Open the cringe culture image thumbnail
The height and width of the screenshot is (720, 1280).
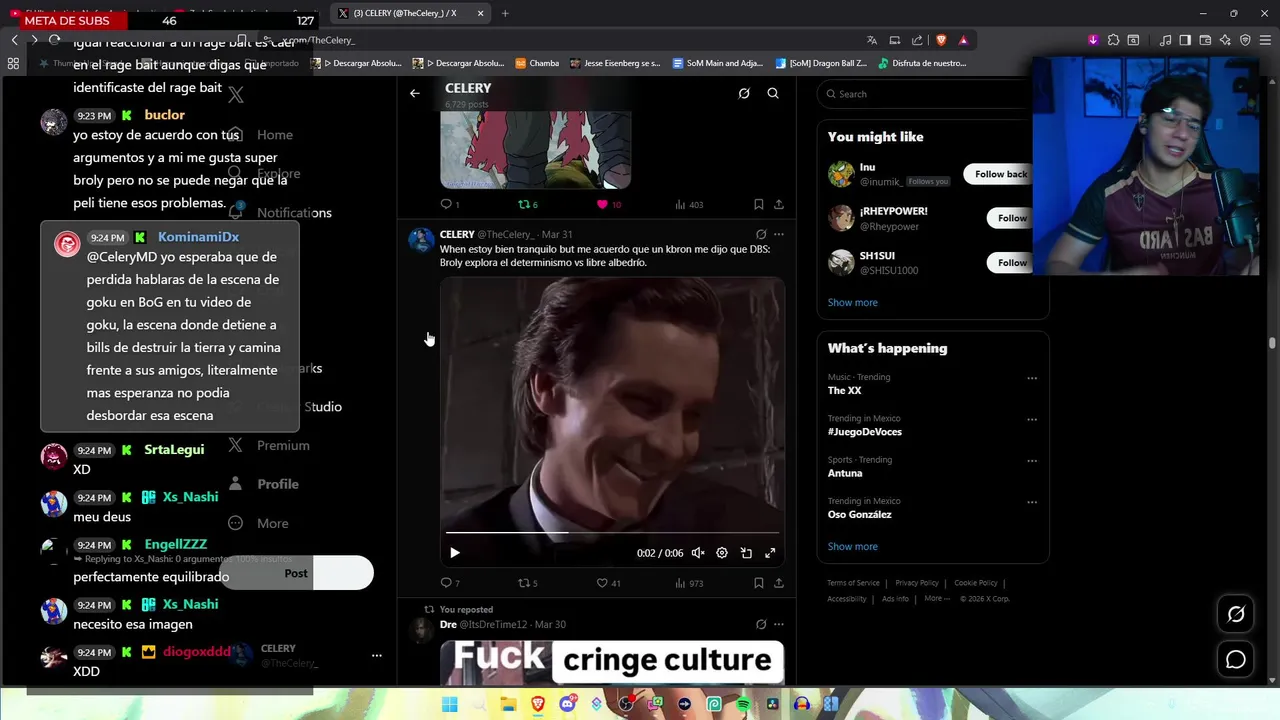(x=612, y=662)
